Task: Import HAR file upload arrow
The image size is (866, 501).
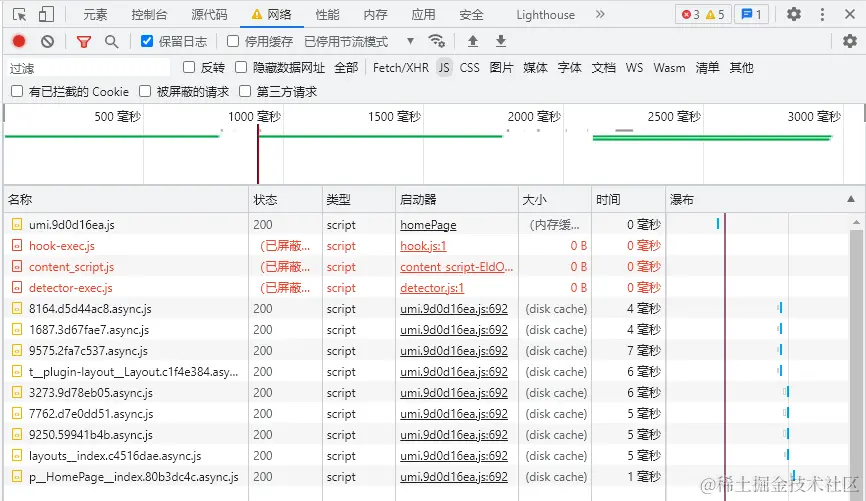Action: (x=473, y=41)
